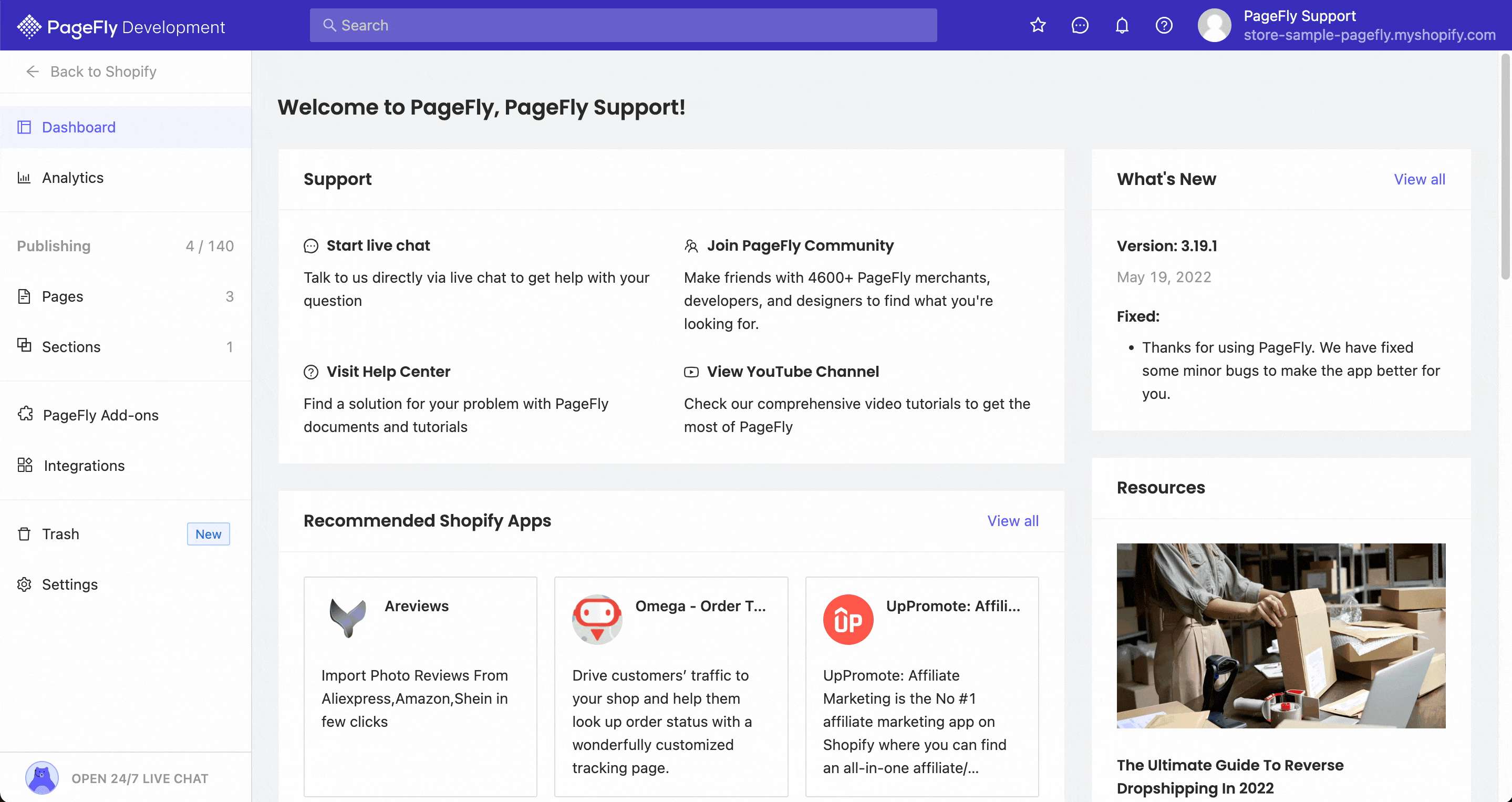Click the May 19, 2022 date
Viewport: 1512px width, 802px height.
[1163, 277]
